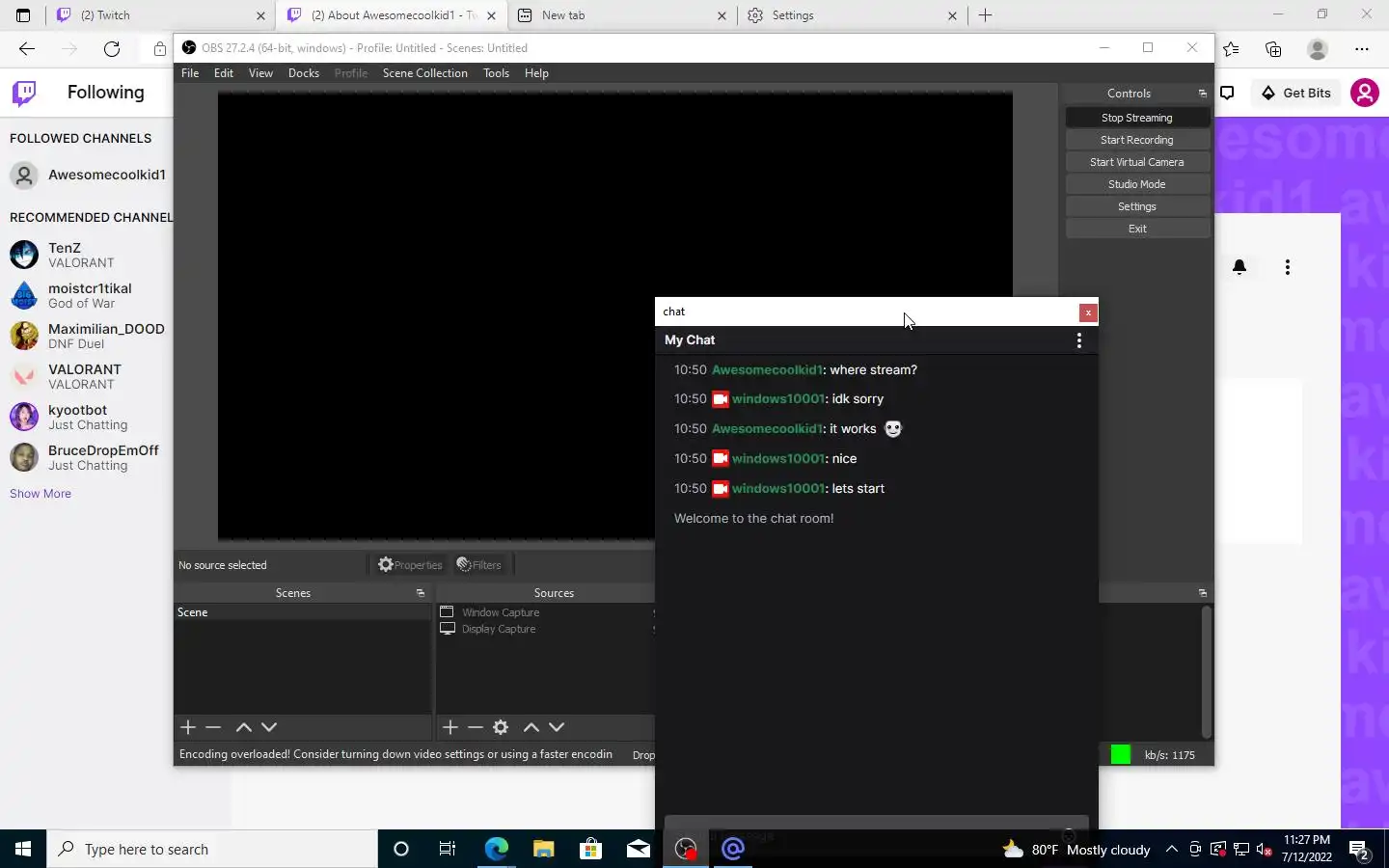Viewport: 1389px width, 868px height.
Task: Open OBS Edit menu
Action: (x=224, y=73)
